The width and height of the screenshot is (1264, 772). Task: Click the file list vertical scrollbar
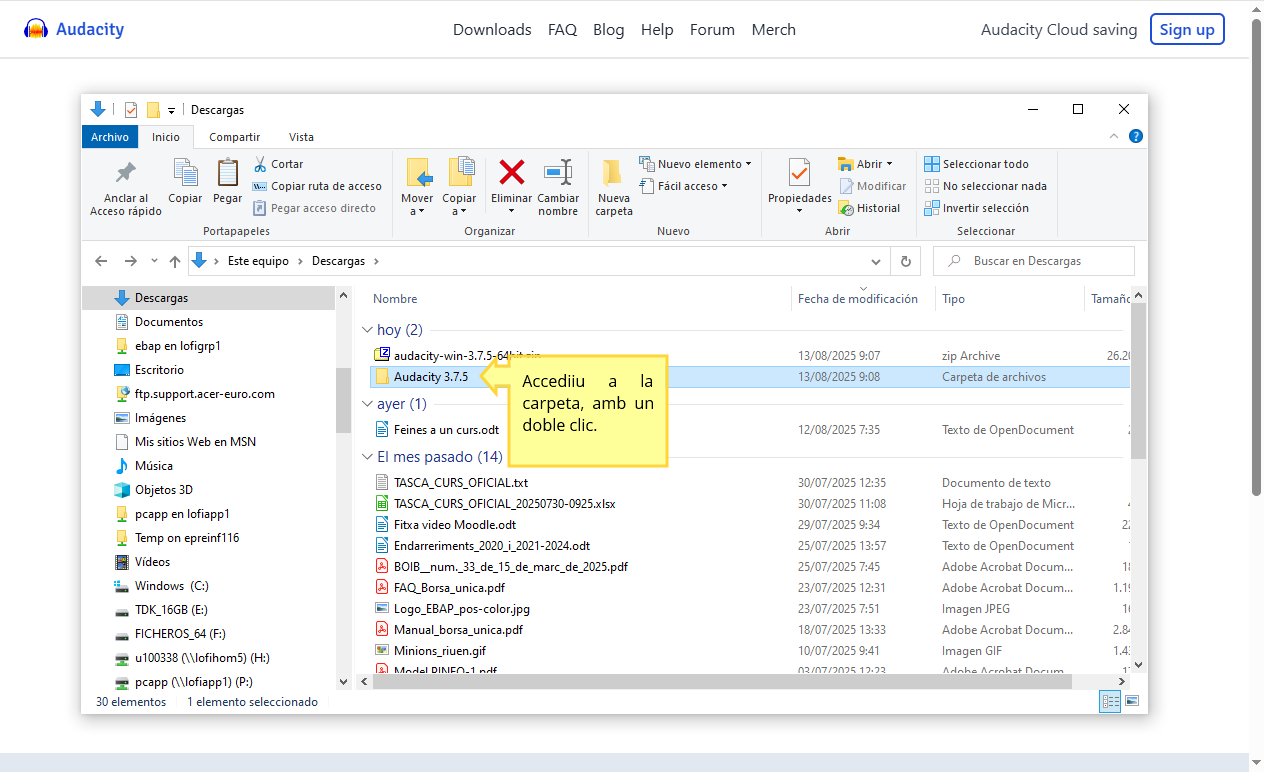click(1138, 382)
